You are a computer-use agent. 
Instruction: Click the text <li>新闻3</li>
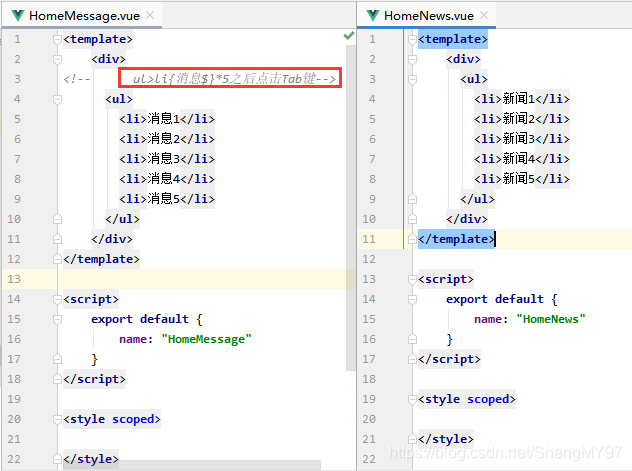click(522, 139)
